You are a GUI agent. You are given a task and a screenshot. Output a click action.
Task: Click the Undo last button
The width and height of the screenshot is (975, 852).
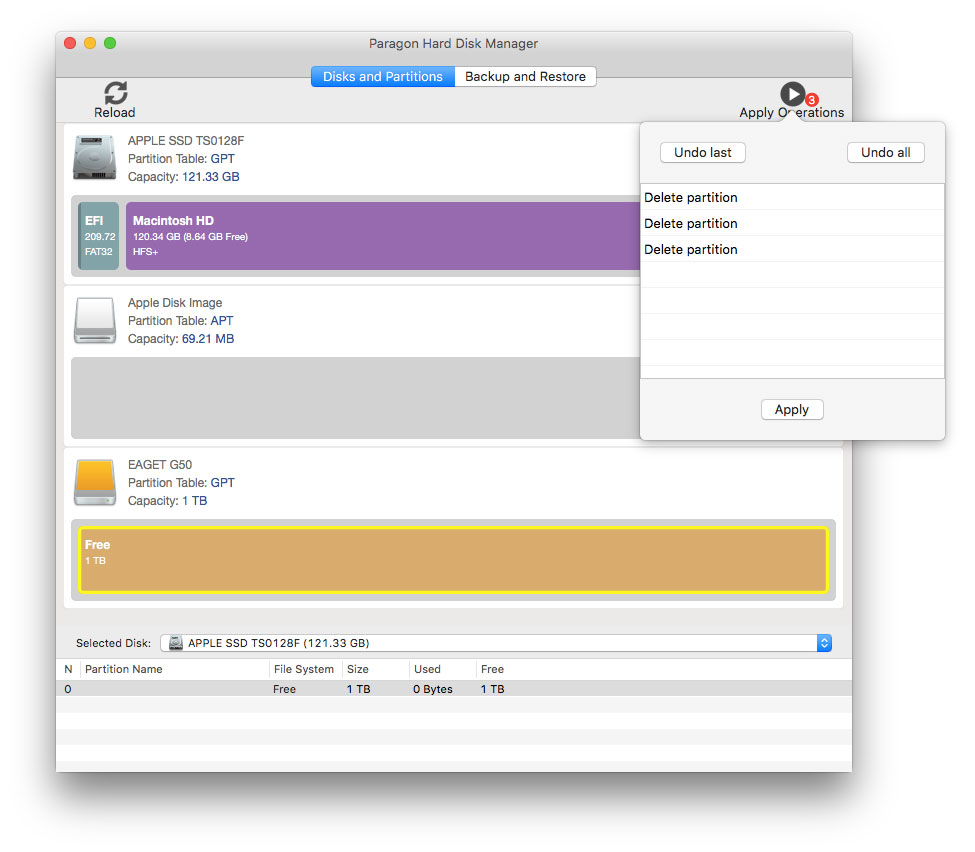pyautogui.click(x=703, y=152)
